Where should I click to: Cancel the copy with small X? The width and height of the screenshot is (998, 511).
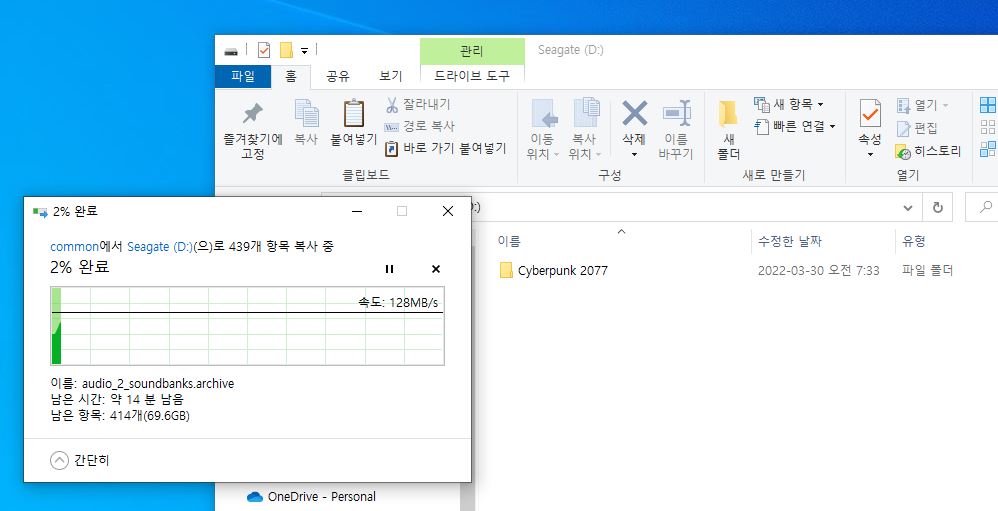point(436,269)
